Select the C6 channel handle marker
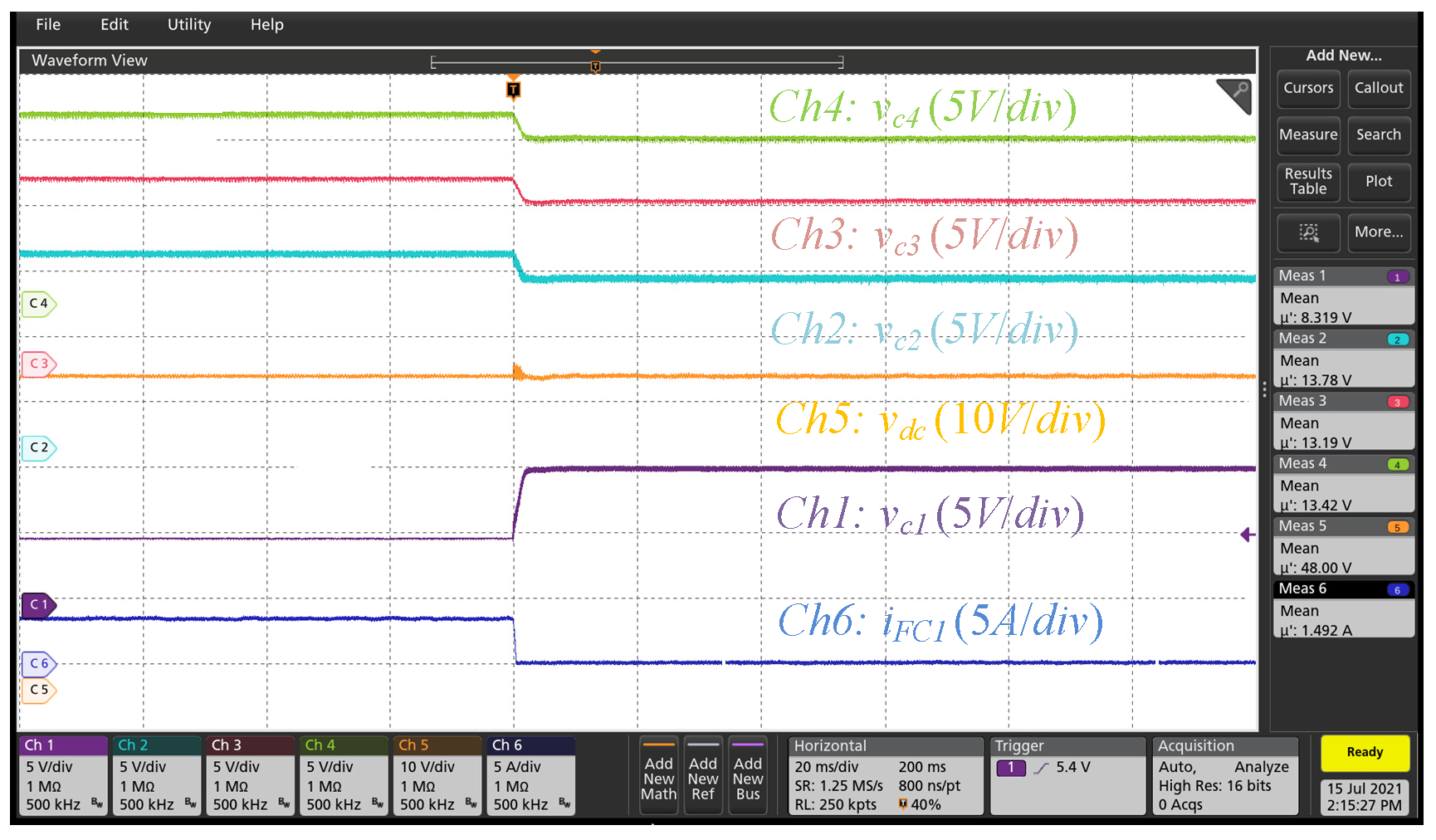The image size is (1436, 840). (x=38, y=664)
